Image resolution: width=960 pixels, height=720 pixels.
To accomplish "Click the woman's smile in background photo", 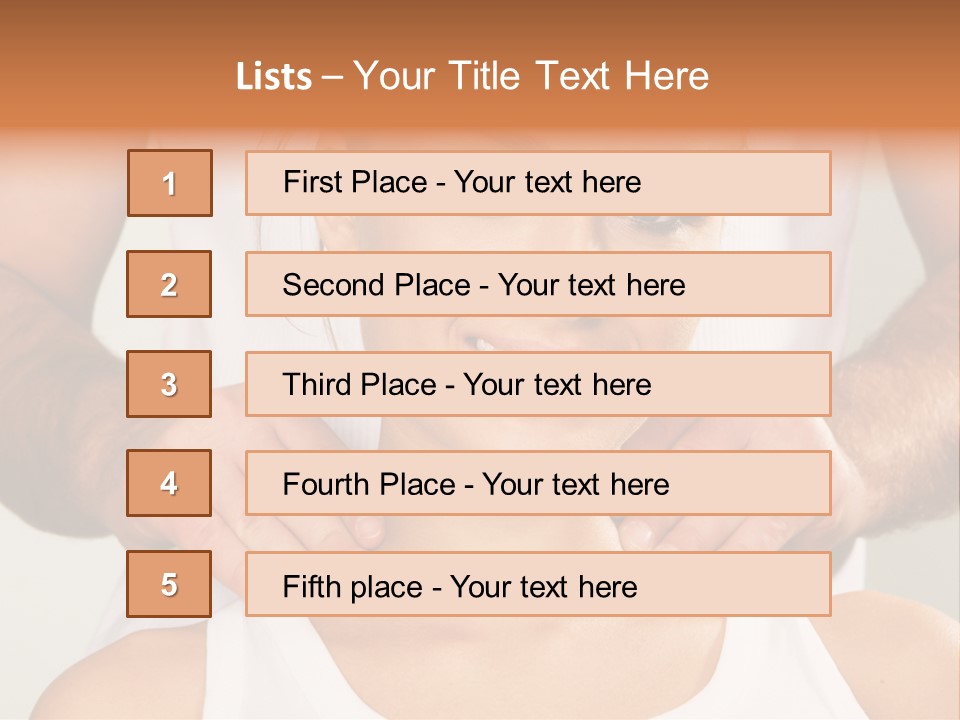I will pos(492,339).
